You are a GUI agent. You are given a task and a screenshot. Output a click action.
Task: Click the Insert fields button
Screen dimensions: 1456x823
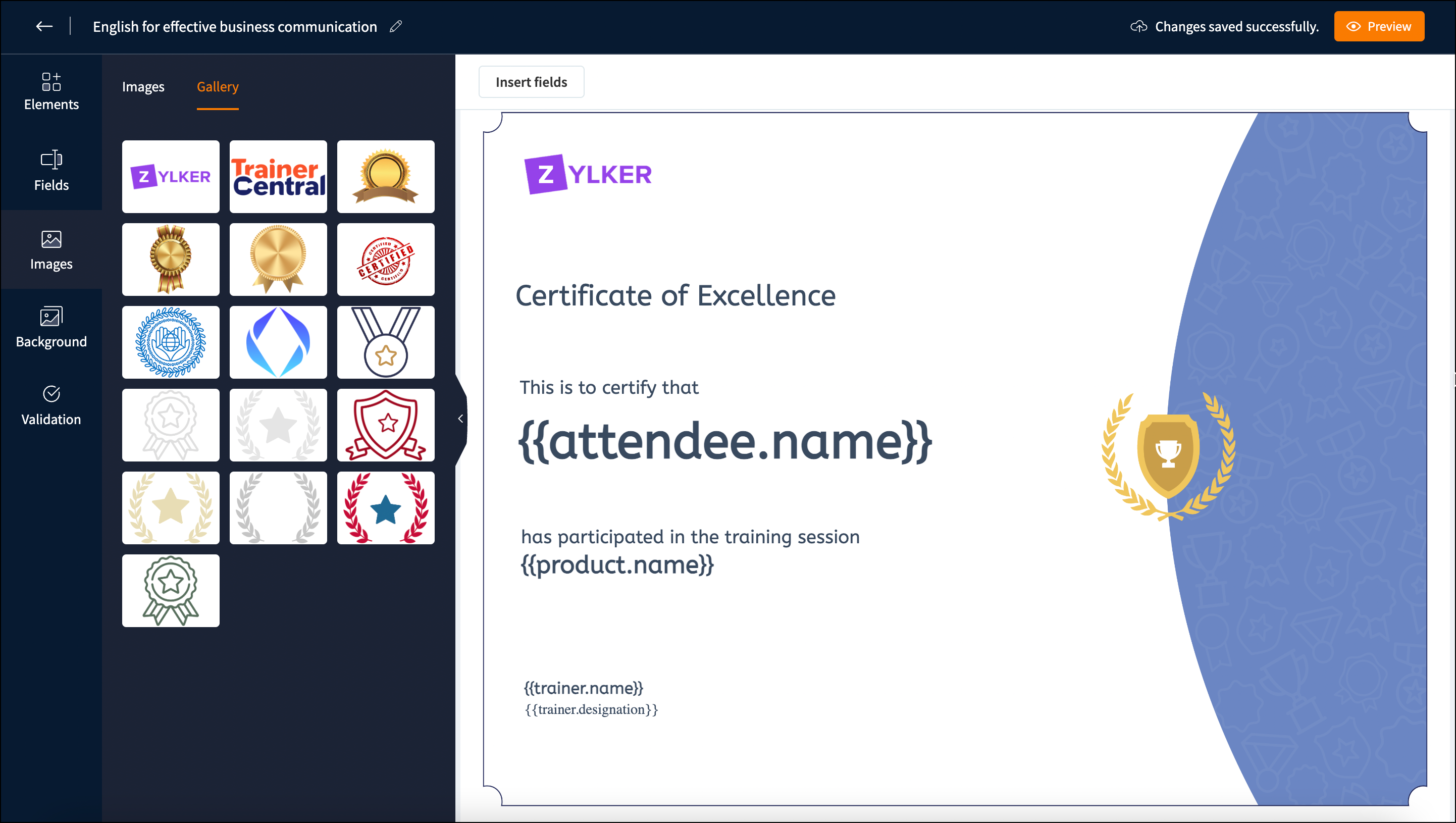tap(531, 82)
